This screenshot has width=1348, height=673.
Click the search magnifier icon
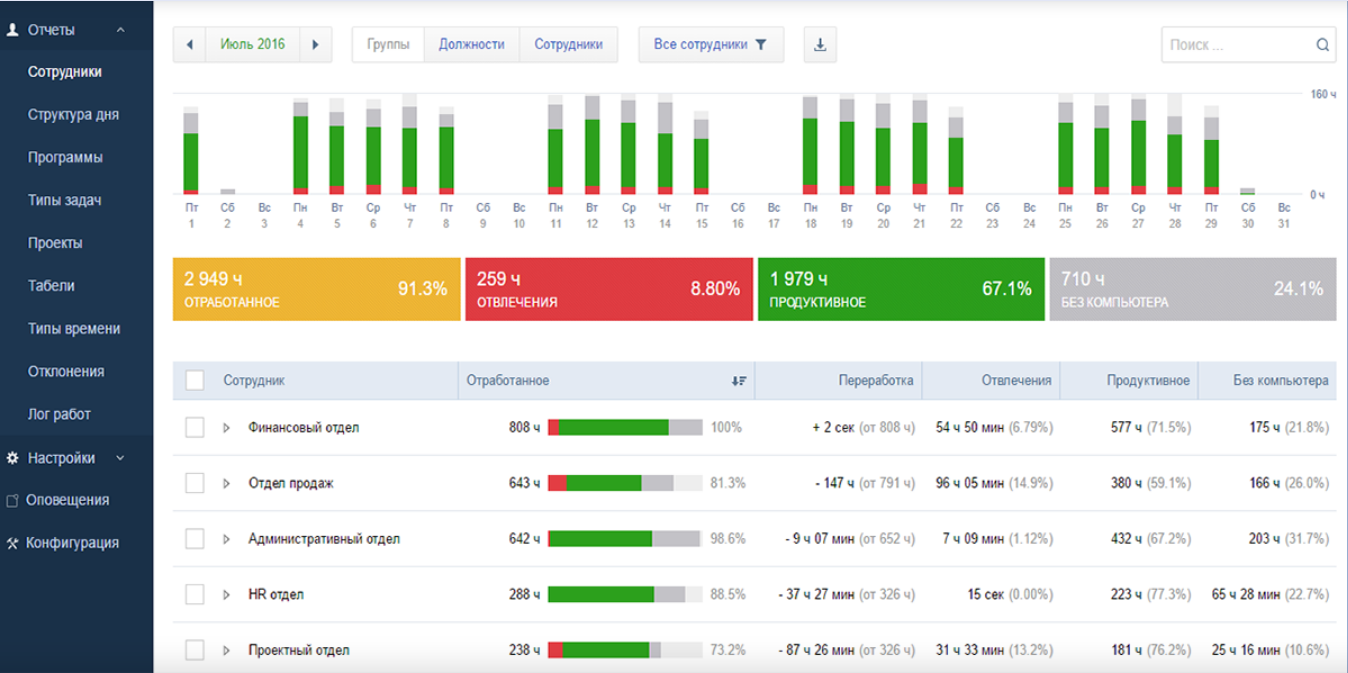coord(1322,45)
